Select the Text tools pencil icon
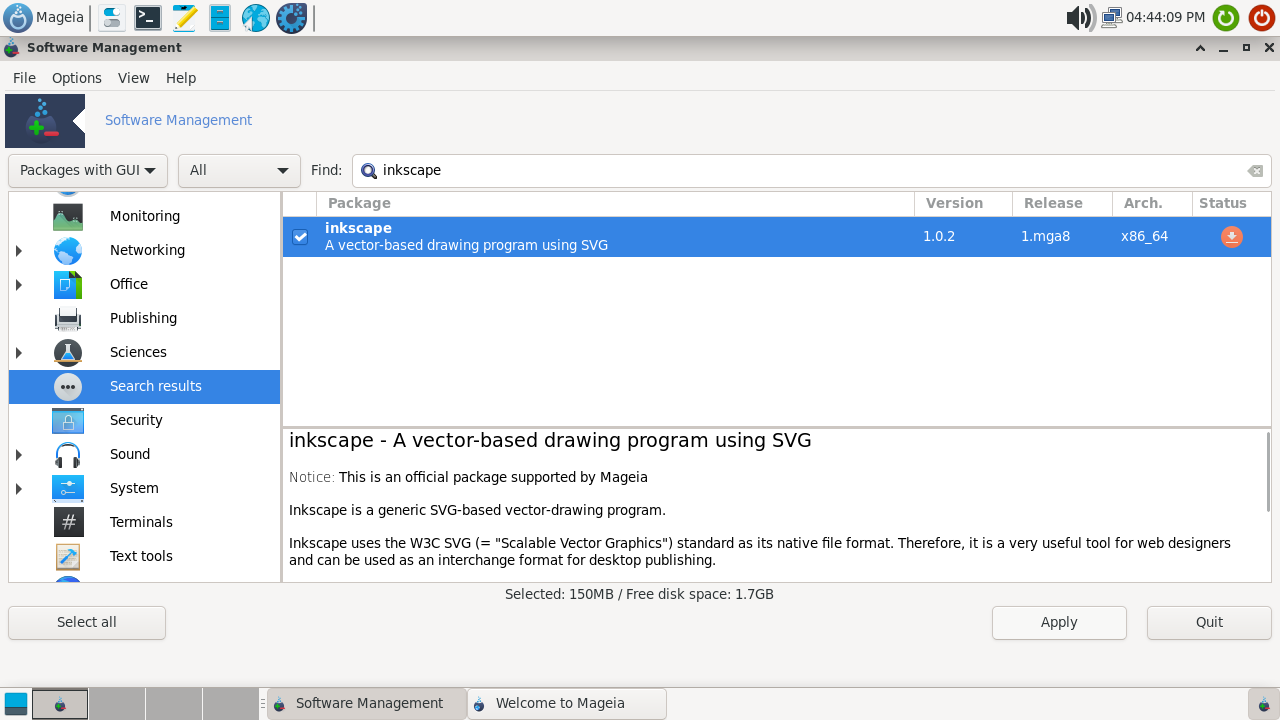The image size is (1280, 720). (68, 556)
